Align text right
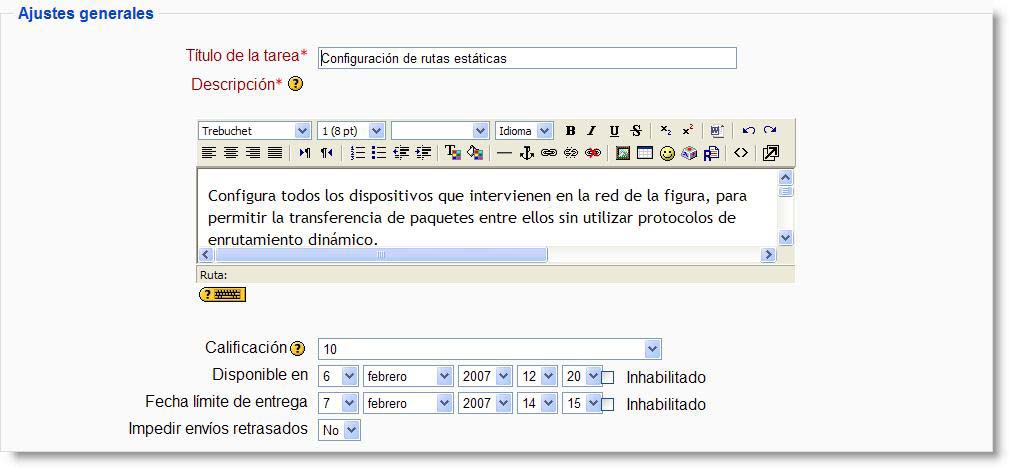 click(x=253, y=153)
